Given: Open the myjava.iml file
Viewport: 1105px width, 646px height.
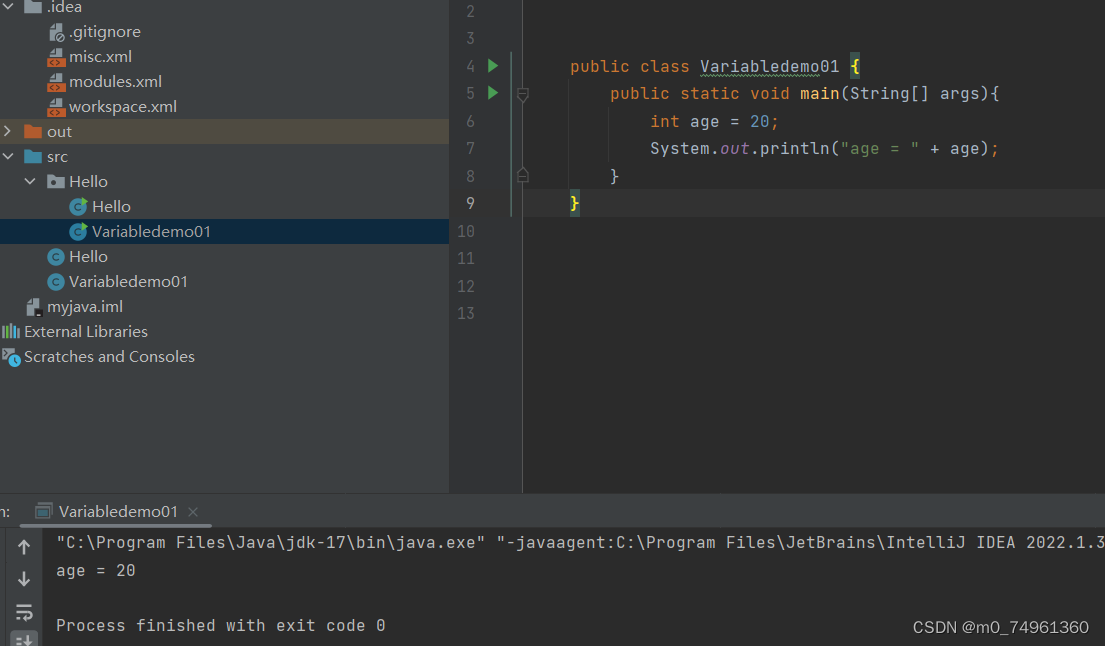Looking at the screenshot, I should click(85, 306).
